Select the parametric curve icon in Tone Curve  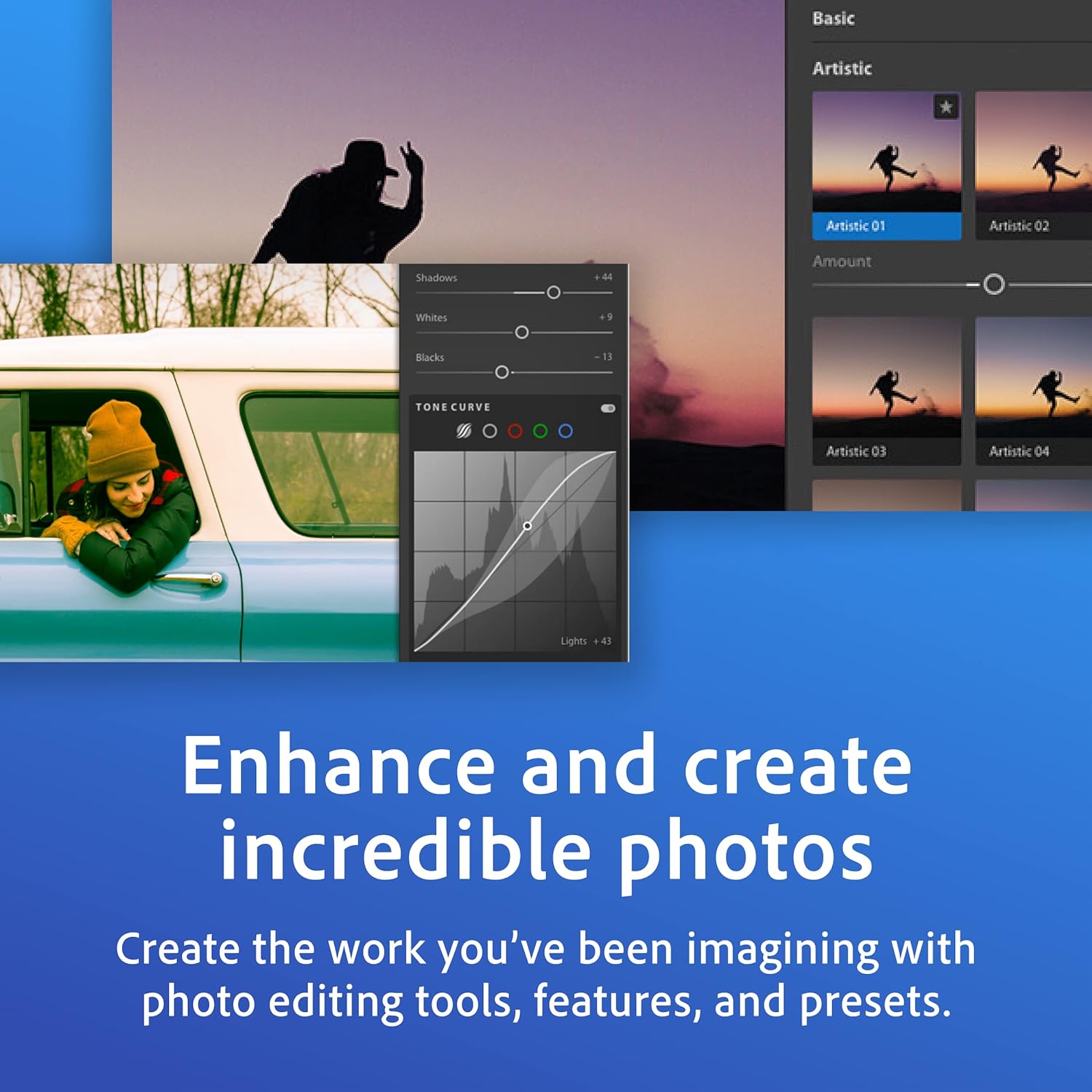point(464,431)
